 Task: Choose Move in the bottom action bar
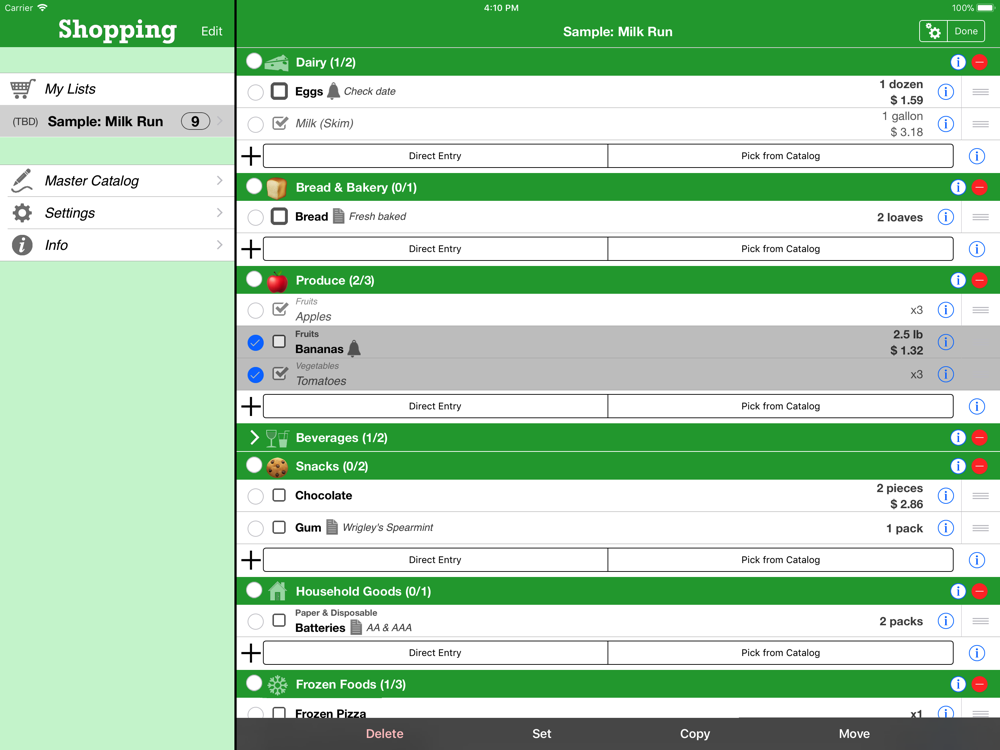click(x=853, y=734)
